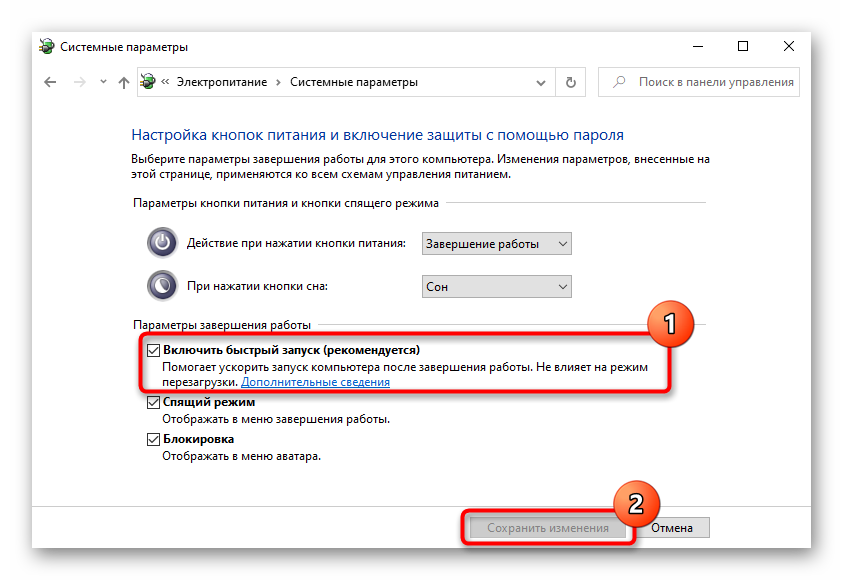Click the sleep button moon icon
The image size is (843, 580).
tap(162, 285)
